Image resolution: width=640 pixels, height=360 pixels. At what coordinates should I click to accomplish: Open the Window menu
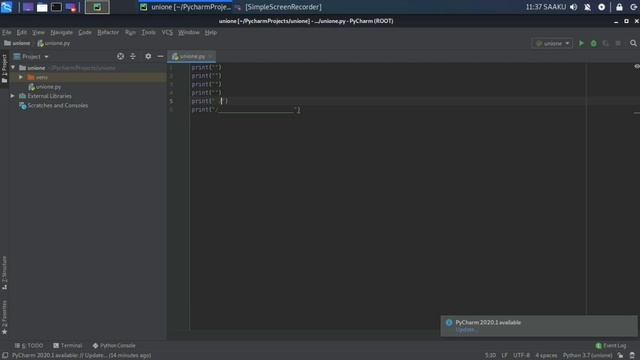click(x=189, y=32)
